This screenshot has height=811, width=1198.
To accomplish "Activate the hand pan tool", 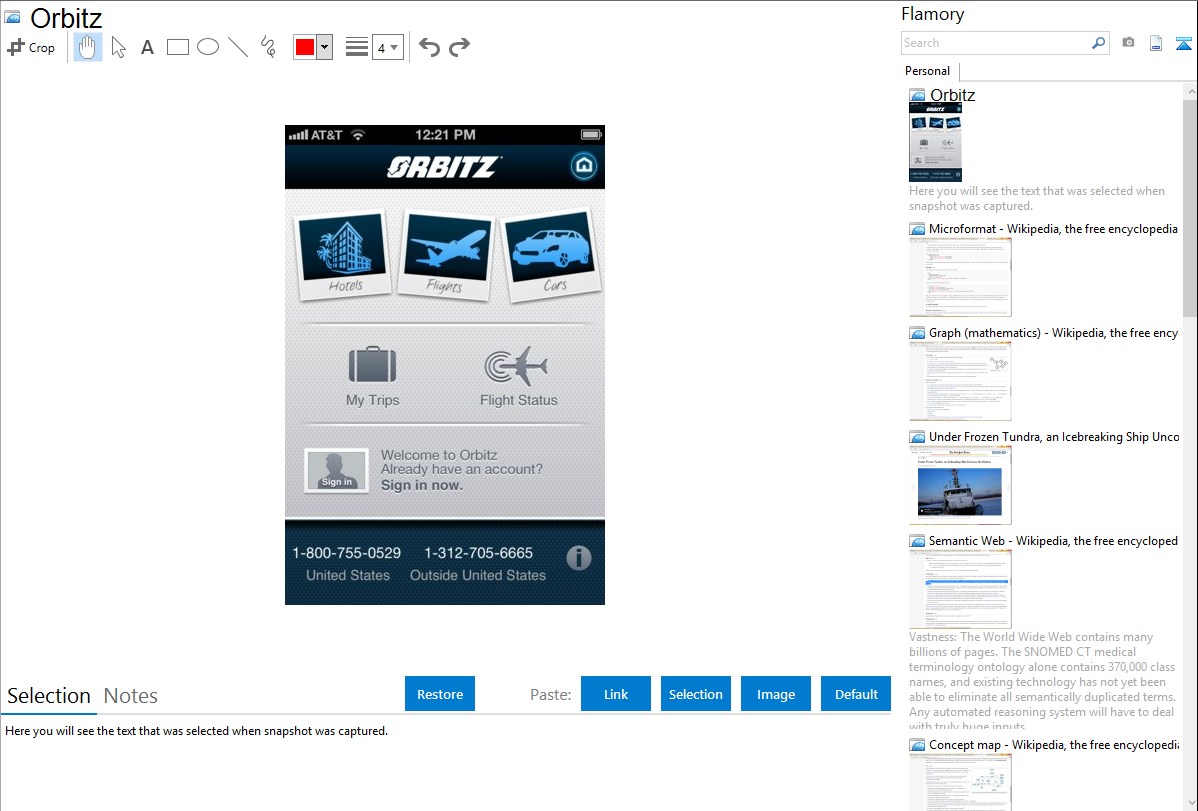I will 88,47.
